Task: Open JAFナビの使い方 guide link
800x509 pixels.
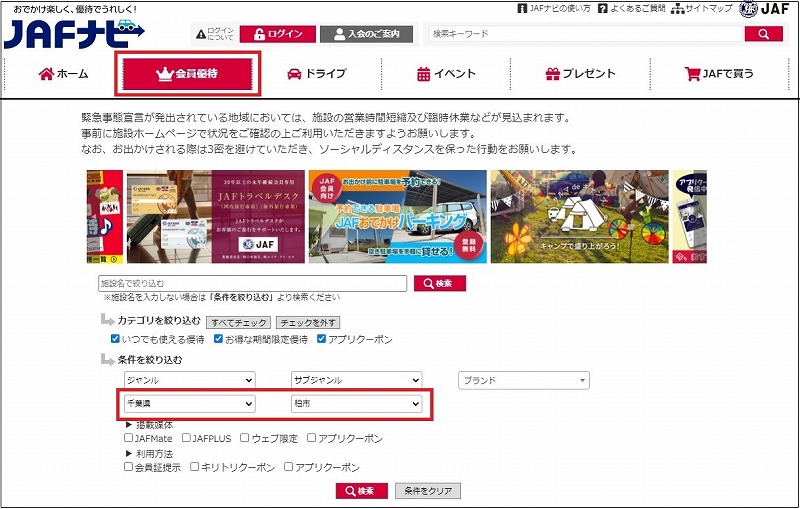Action: click(x=554, y=8)
